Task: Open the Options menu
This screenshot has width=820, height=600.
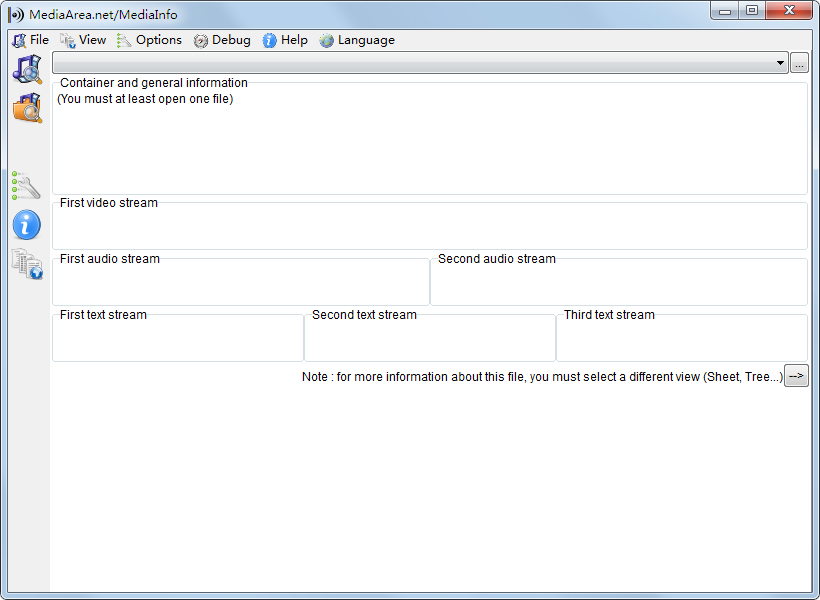Action: pyautogui.click(x=150, y=40)
